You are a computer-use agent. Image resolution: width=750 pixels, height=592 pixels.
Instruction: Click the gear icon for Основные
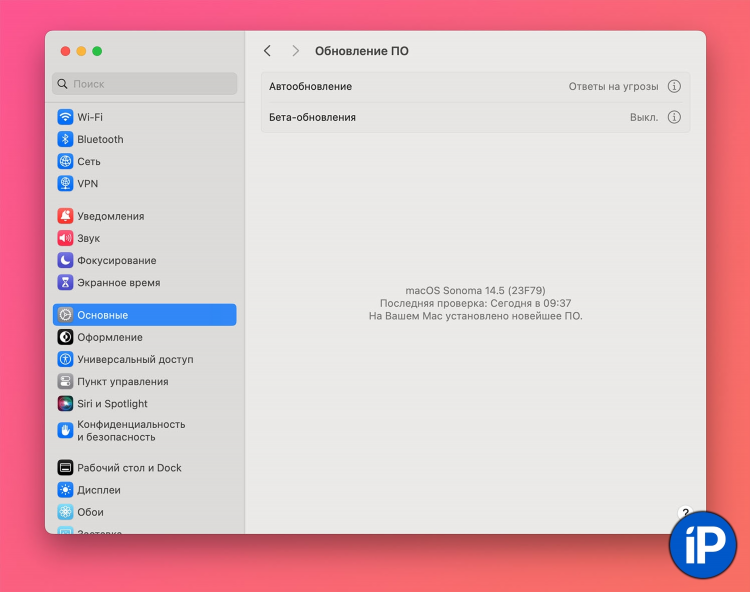coord(65,315)
